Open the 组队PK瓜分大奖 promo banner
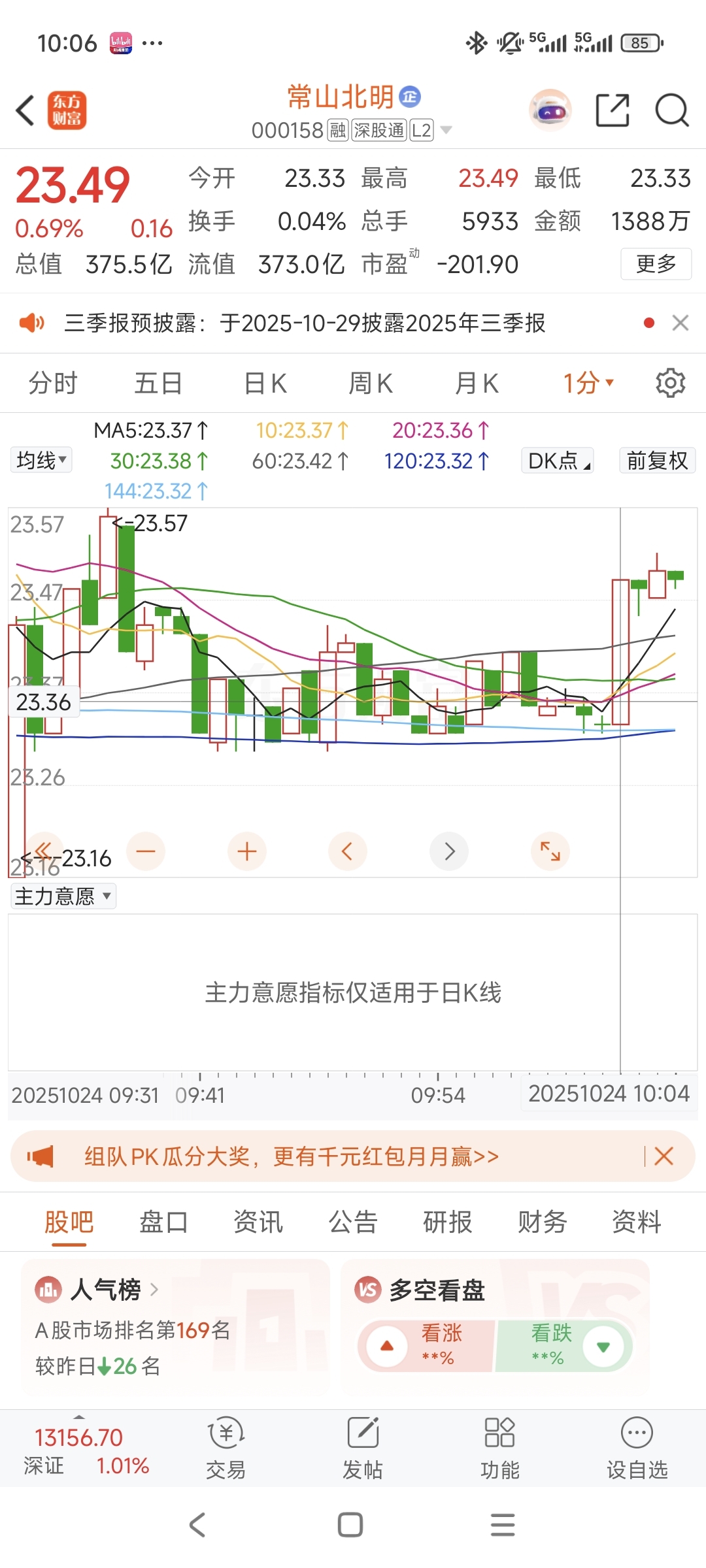This screenshot has width=706, height=1568. (291, 1156)
